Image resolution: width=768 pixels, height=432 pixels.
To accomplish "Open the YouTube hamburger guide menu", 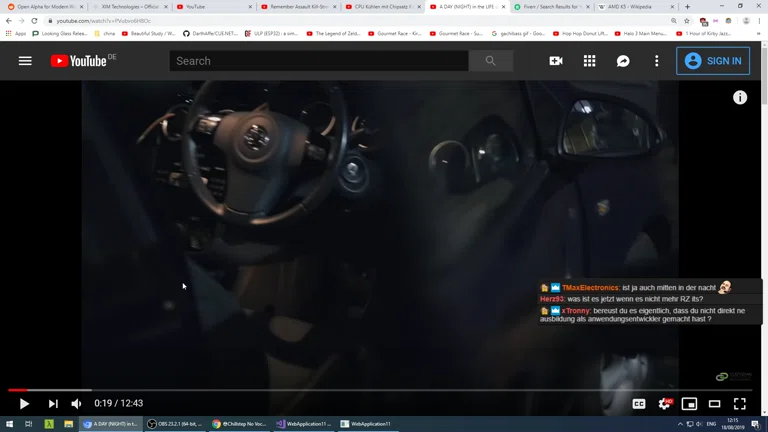I will point(25,61).
